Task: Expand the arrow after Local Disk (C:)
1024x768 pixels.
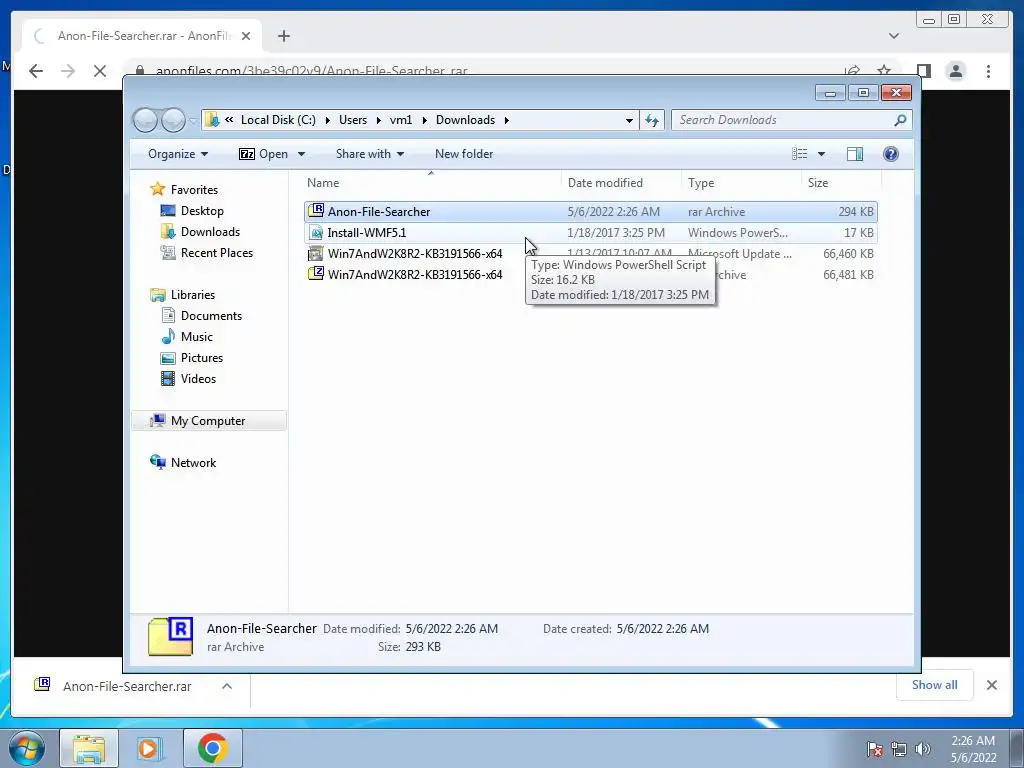Action: click(x=327, y=120)
